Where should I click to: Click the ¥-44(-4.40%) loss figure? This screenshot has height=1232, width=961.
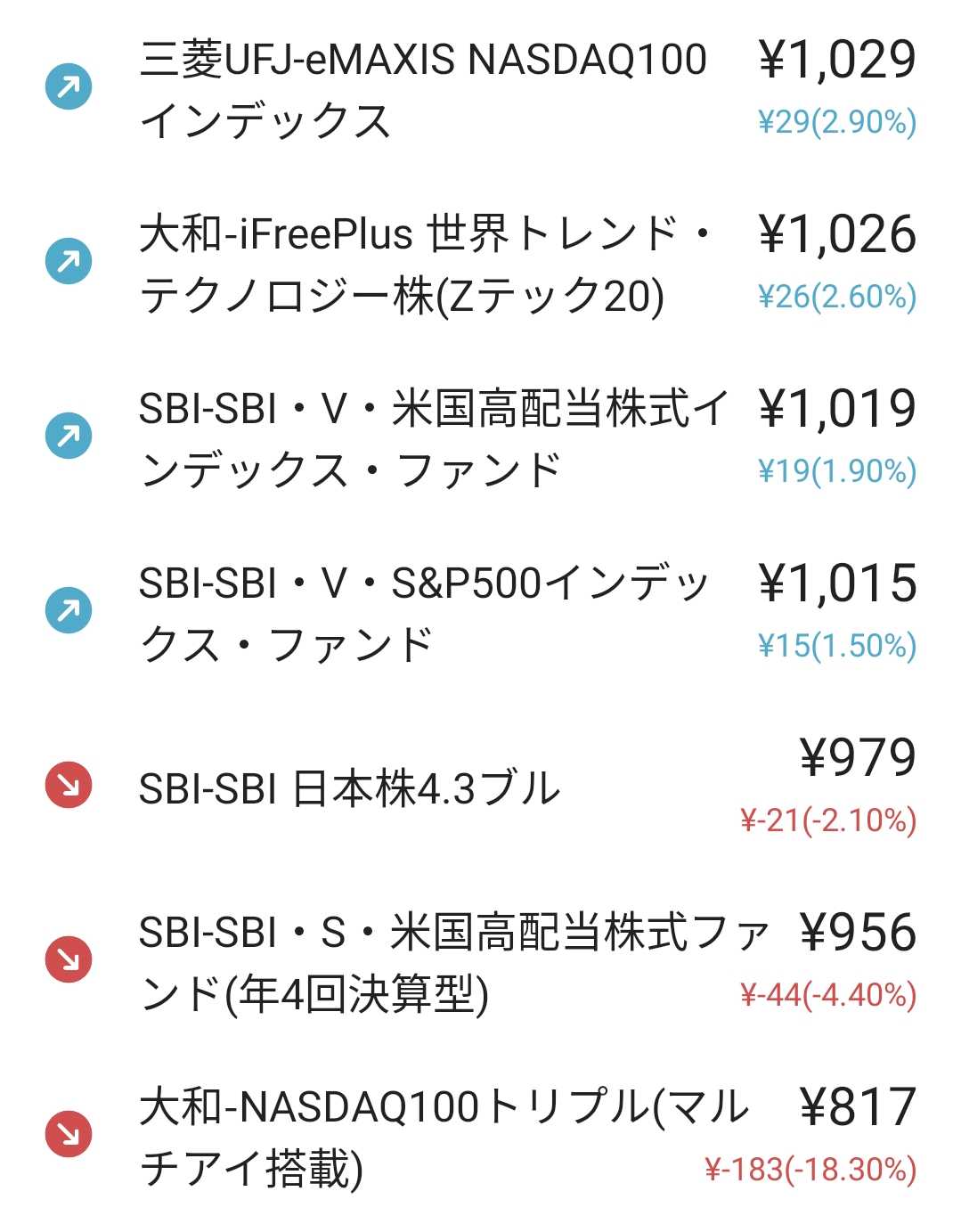828,995
